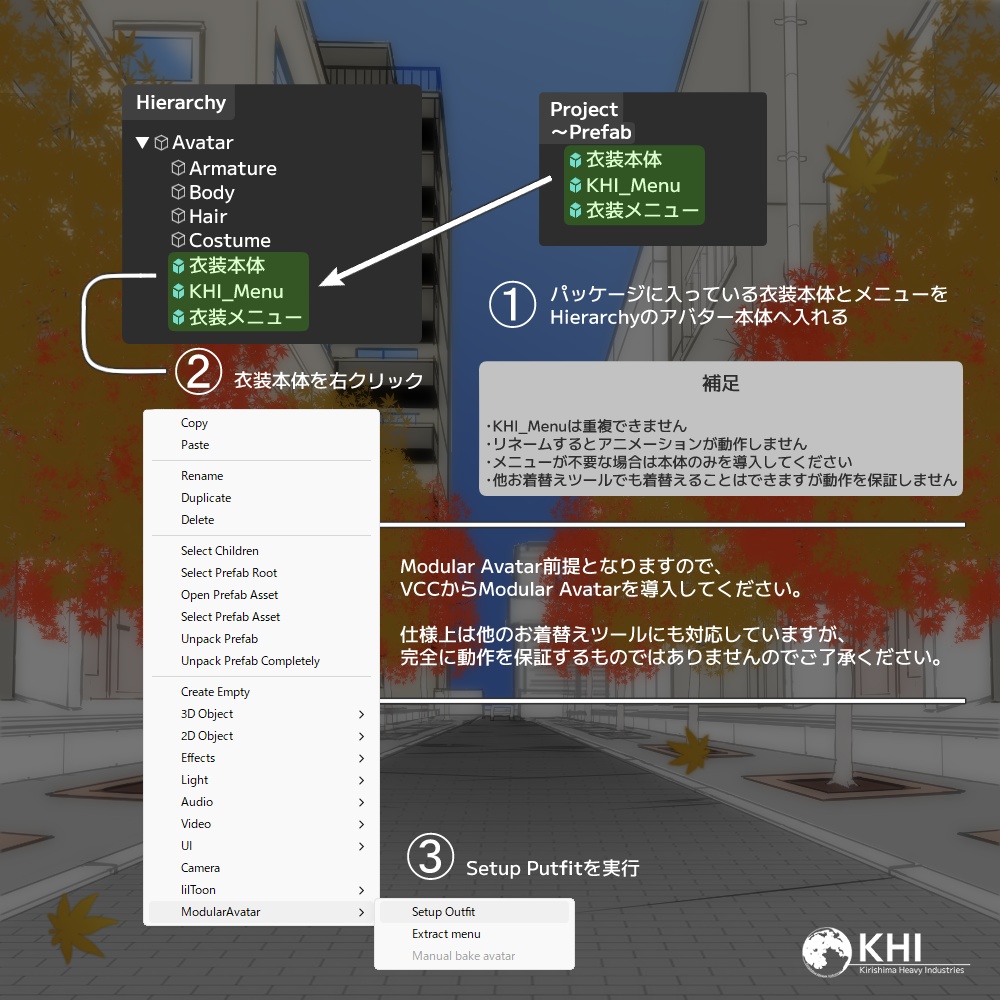Viewport: 1000px width, 1000px height.
Task: Open the UI submenu
Action: tap(261, 846)
